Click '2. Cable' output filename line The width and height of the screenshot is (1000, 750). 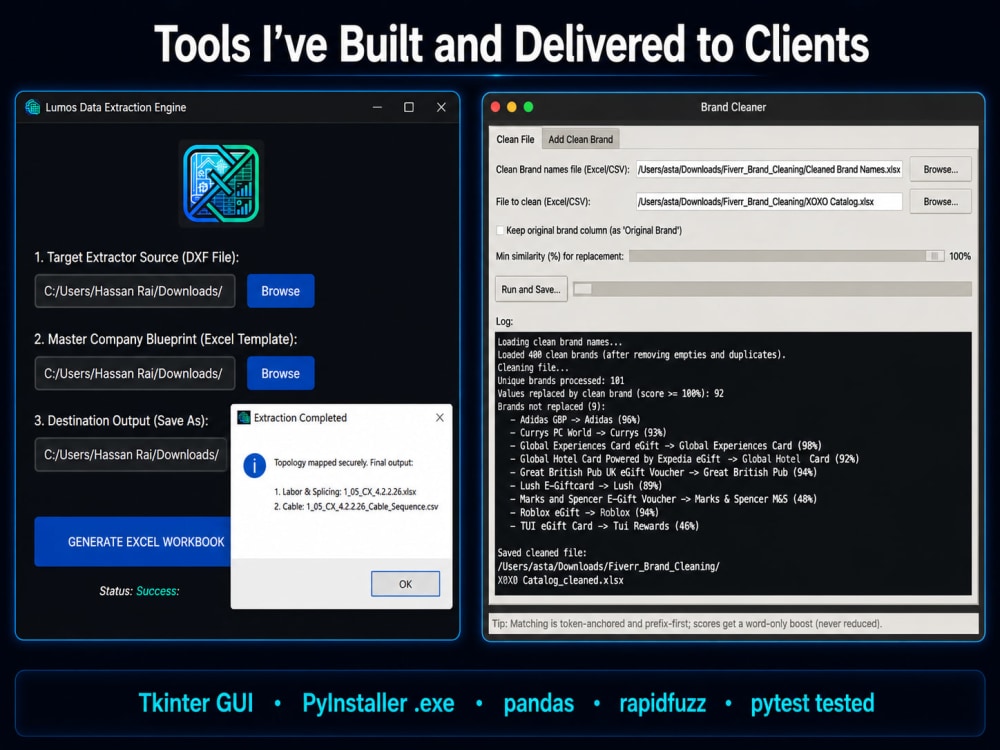click(356, 506)
